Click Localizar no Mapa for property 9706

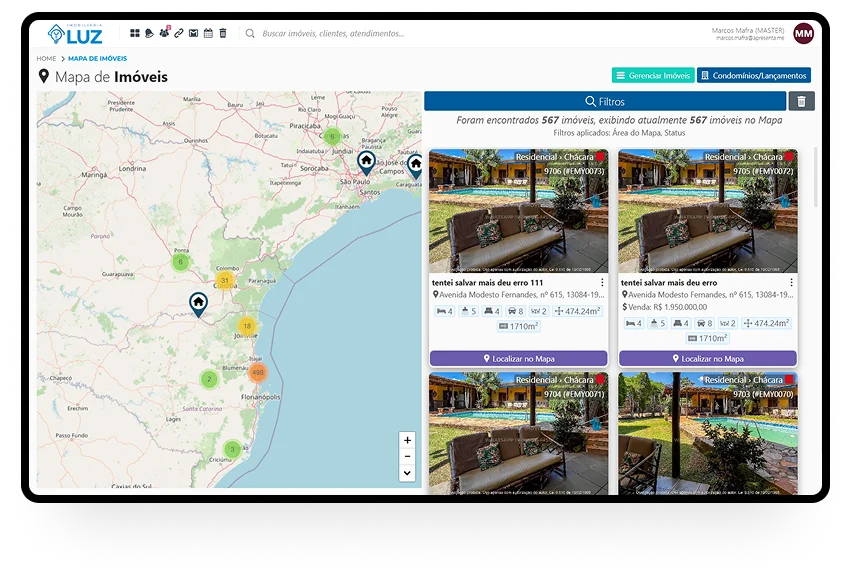[x=518, y=359]
